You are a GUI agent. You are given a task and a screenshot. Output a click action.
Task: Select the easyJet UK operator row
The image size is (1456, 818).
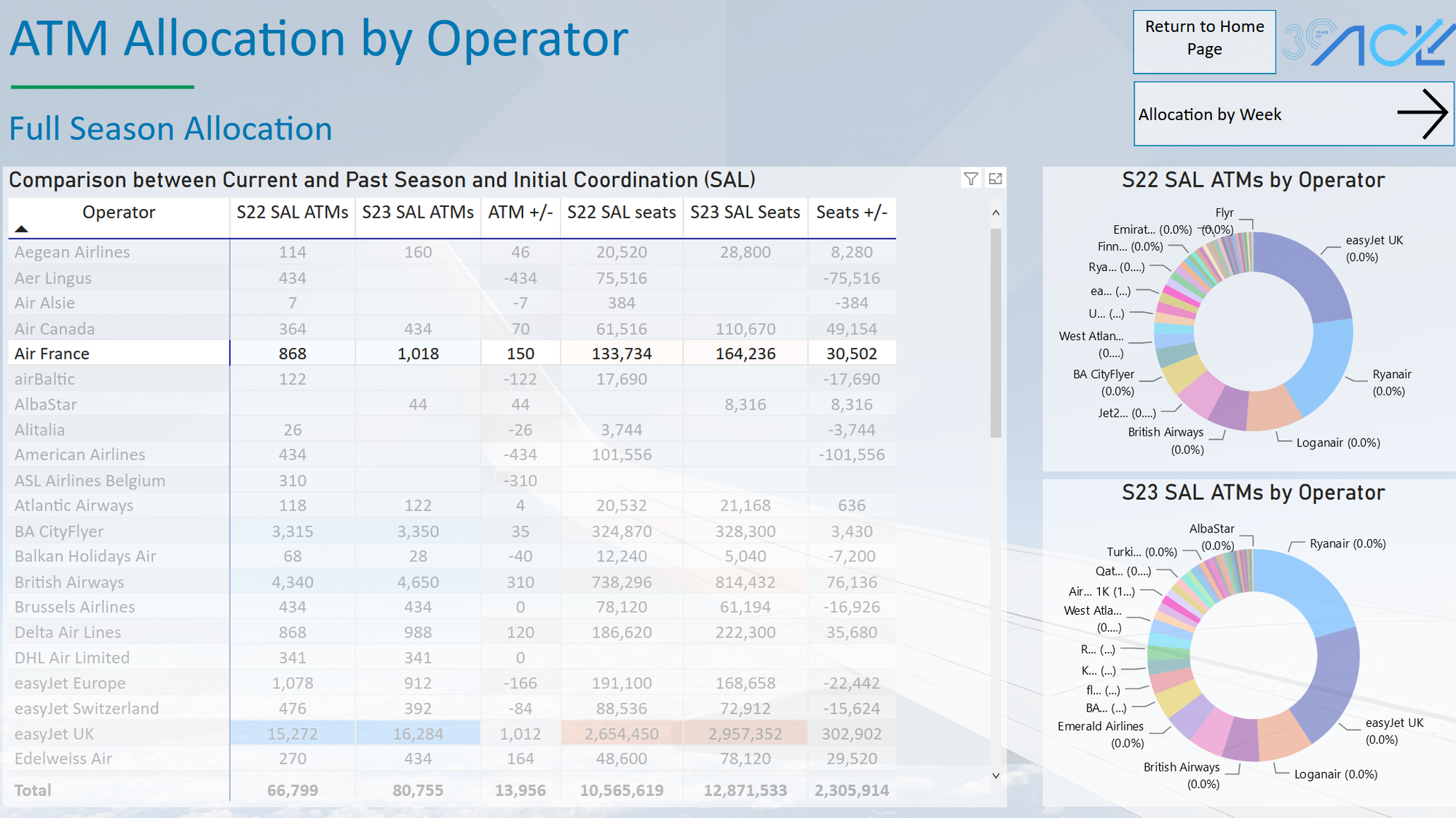pos(55,734)
